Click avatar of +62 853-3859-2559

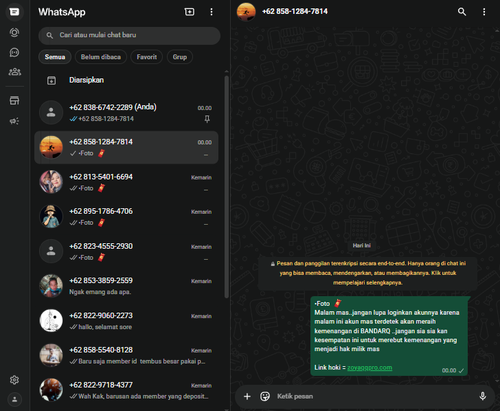click(51, 286)
